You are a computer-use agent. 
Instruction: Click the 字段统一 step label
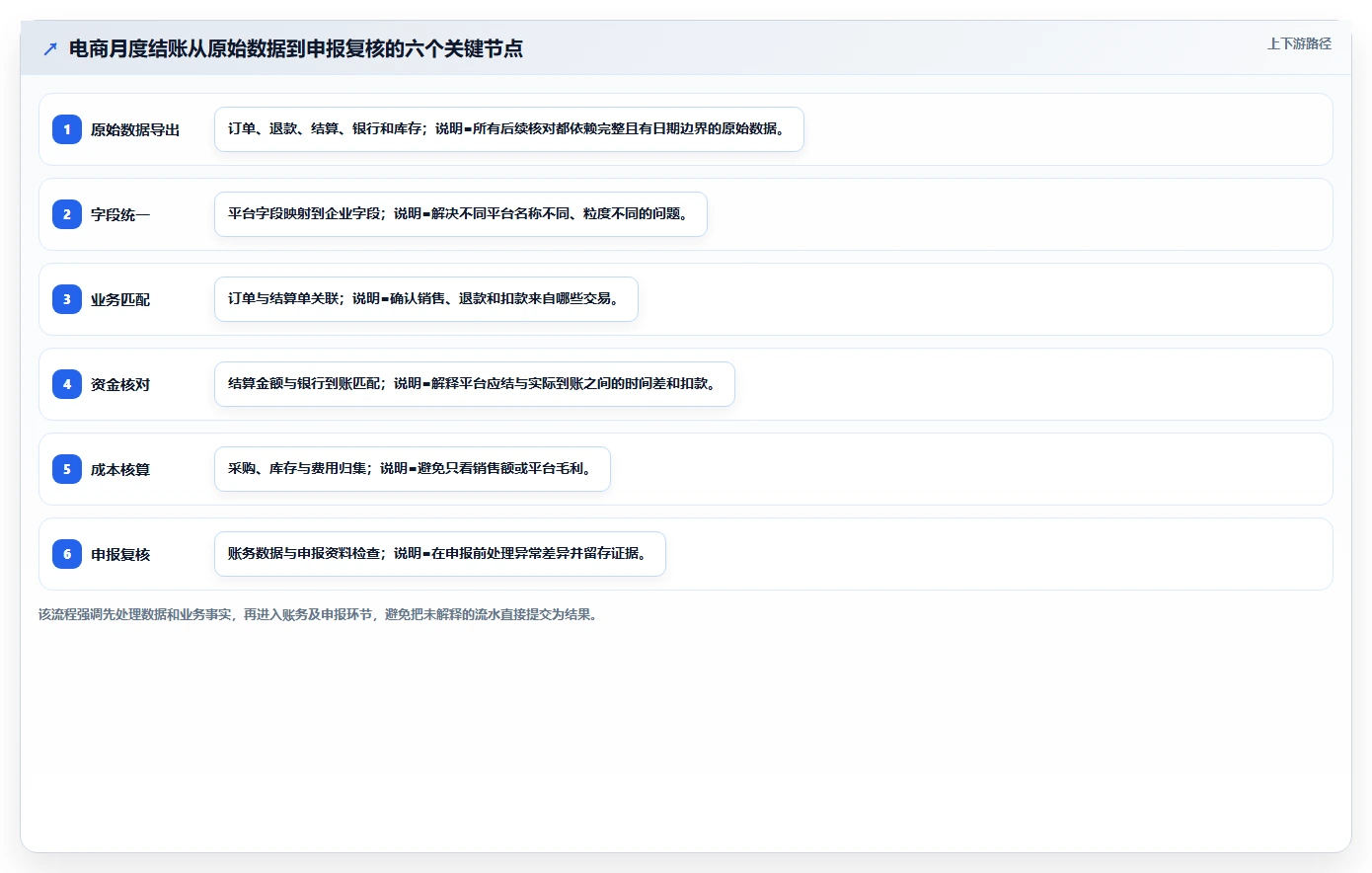click(x=120, y=214)
